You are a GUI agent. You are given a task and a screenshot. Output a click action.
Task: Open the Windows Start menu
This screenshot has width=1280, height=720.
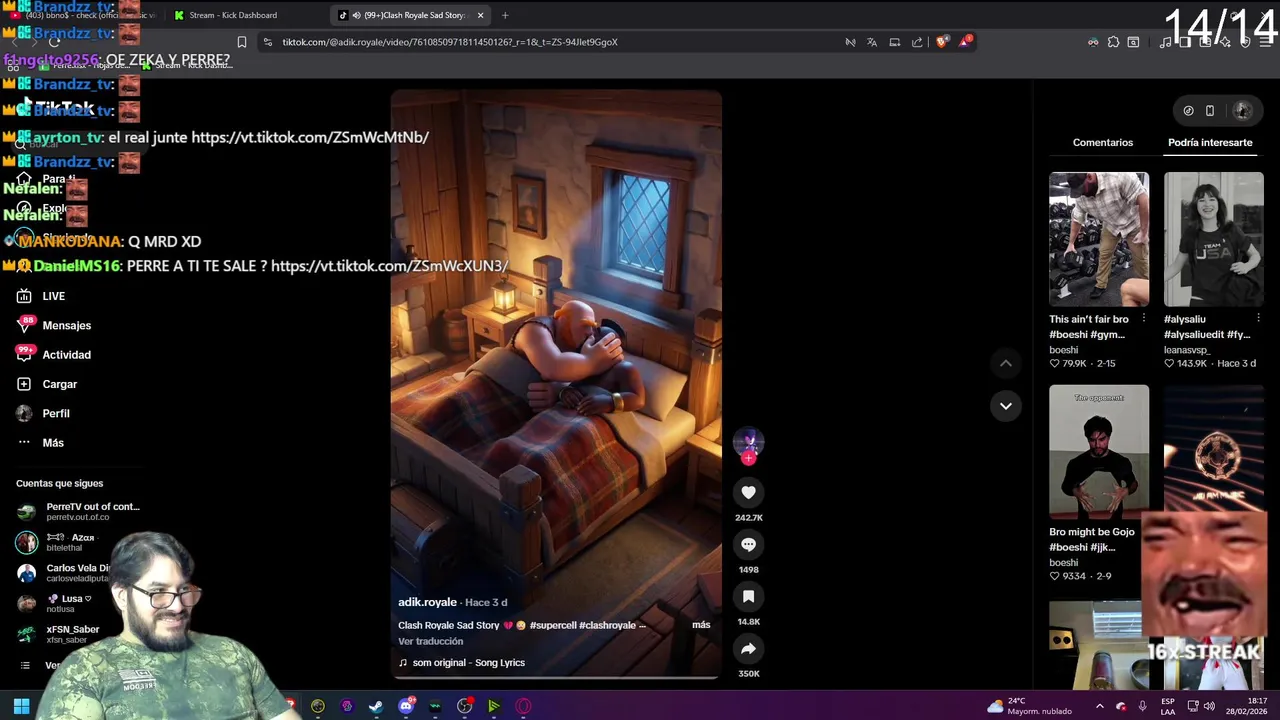pyautogui.click(x=21, y=706)
